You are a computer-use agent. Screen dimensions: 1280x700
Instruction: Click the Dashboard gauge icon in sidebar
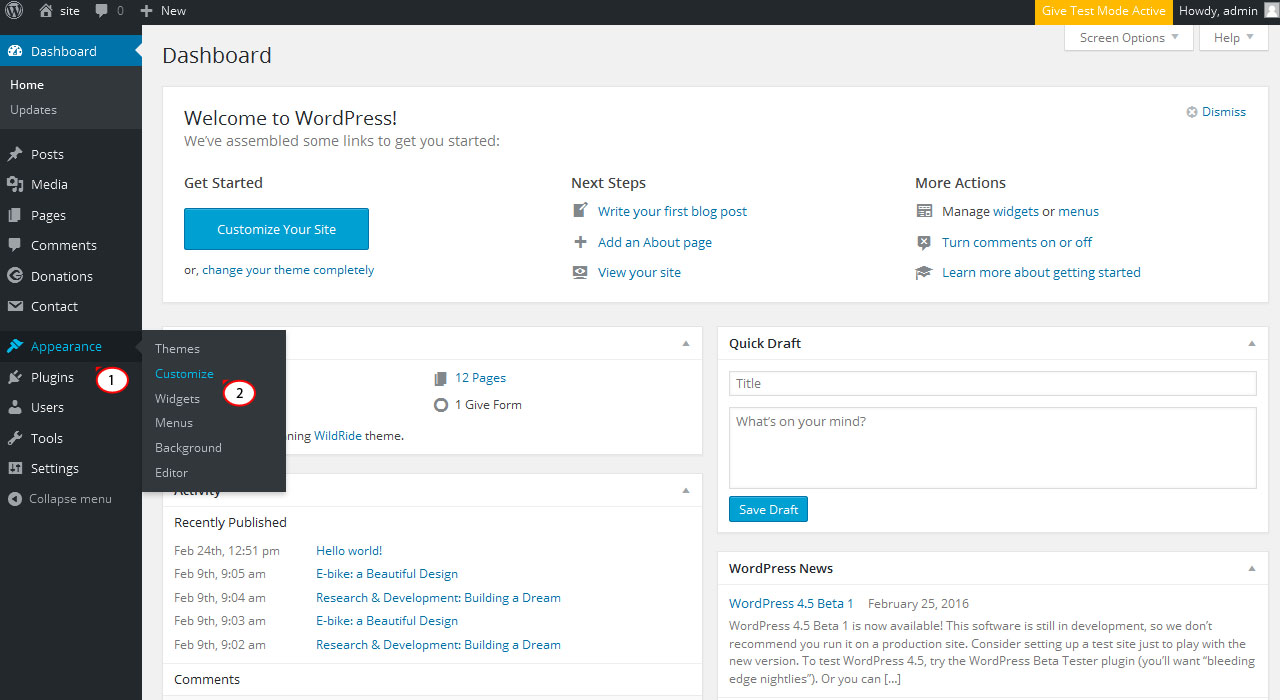pos(15,51)
